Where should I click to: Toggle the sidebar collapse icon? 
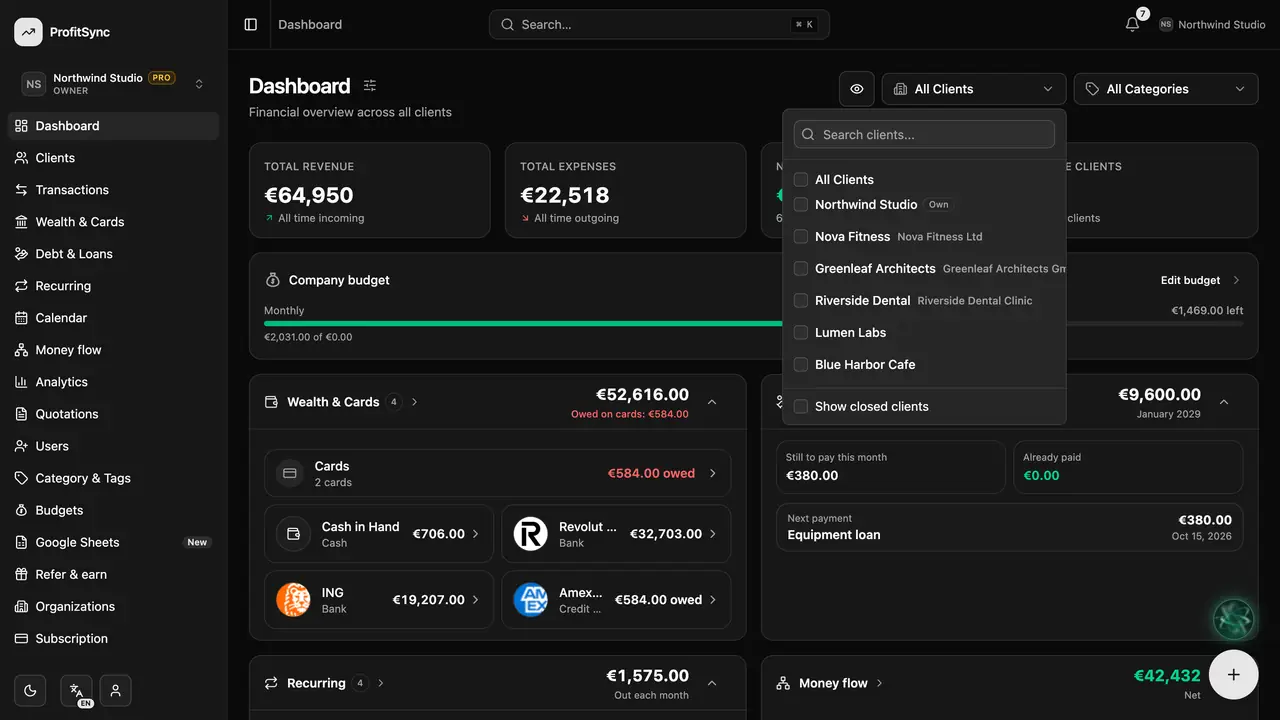(x=251, y=24)
